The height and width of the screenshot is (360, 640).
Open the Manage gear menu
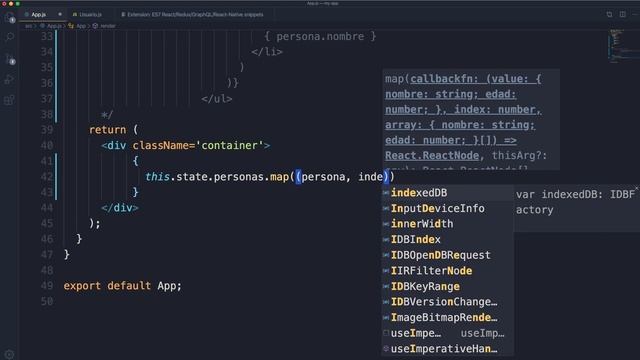pyautogui.click(x=9, y=354)
